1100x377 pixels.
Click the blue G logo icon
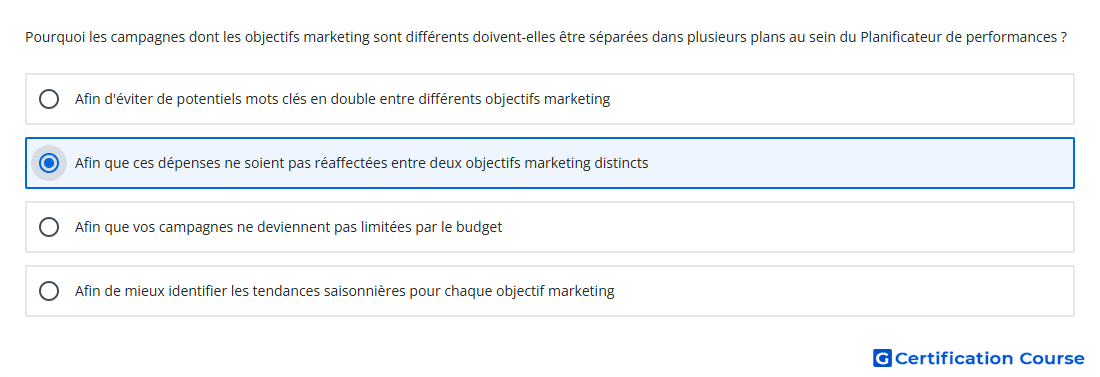click(x=882, y=358)
